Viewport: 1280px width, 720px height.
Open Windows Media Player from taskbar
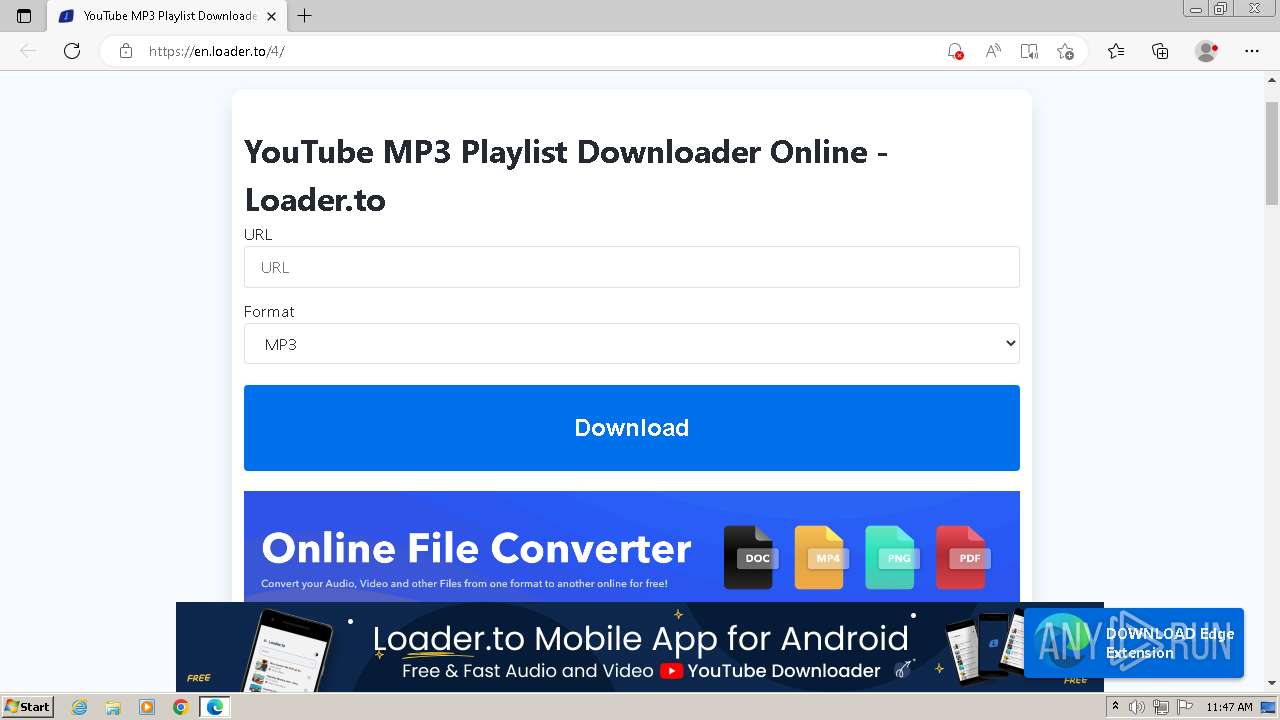coord(147,707)
